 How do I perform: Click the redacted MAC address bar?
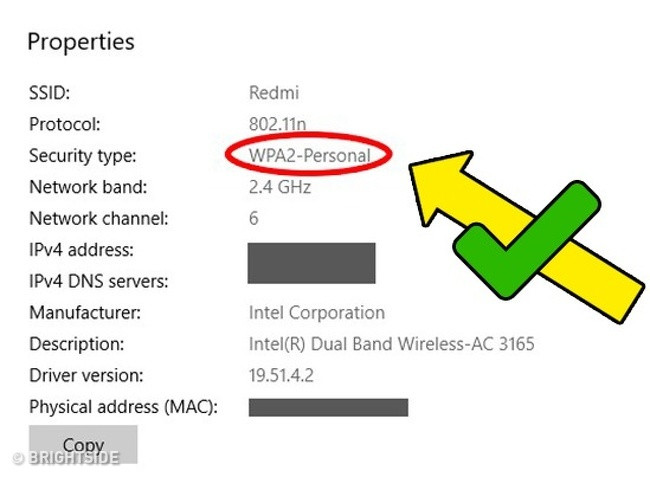(328, 407)
